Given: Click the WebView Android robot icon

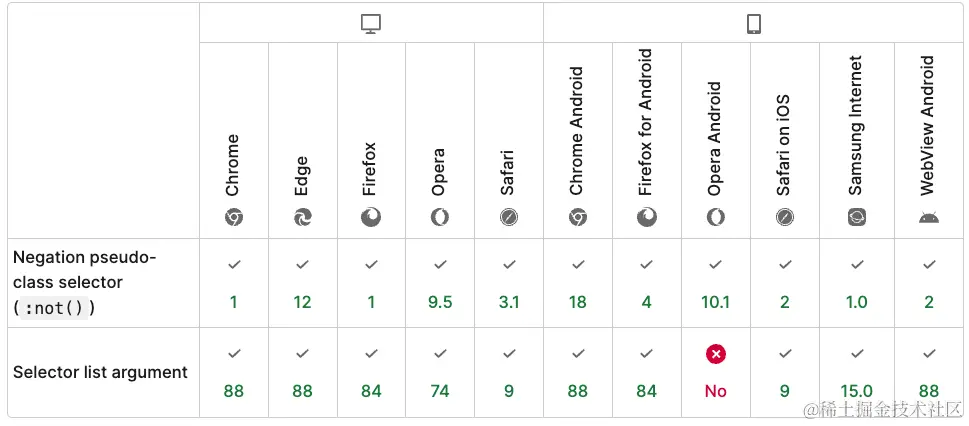Looking at the screenshot, I should tap(929, 217).
